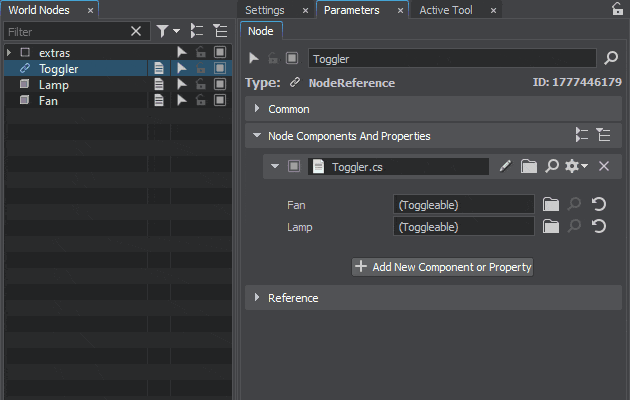Toggle the enabled checkbox on the Fan node
Screen dimensions: 630x400
click(219, 101)
